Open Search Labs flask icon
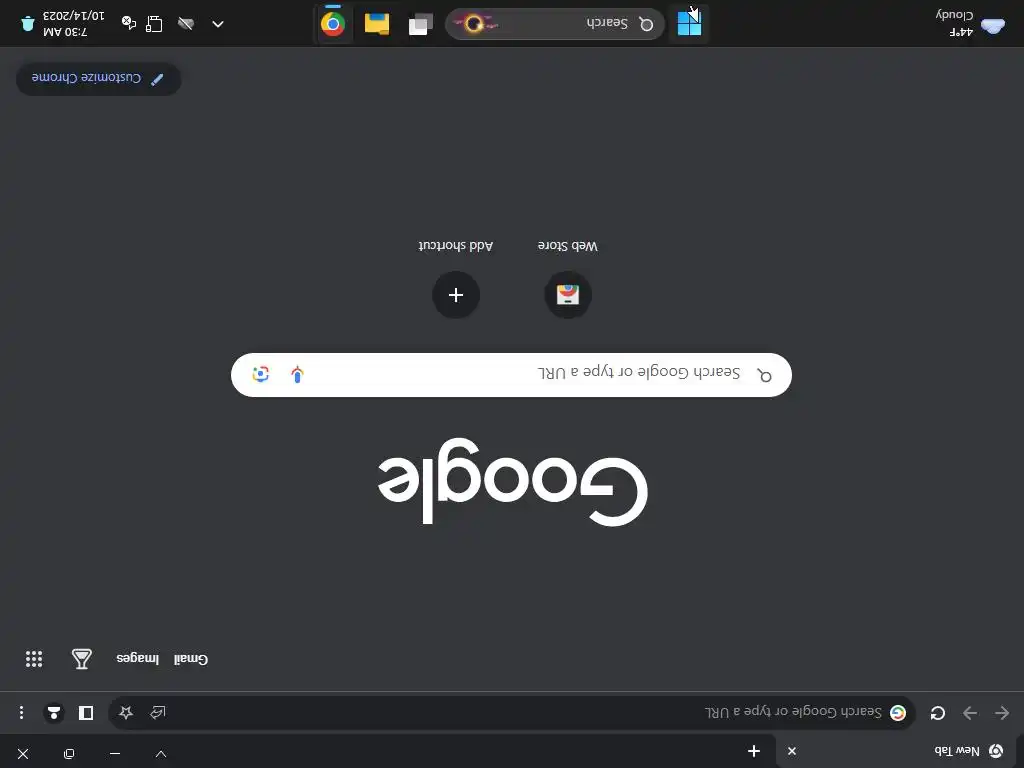This screenshot has height=768, width=1024. (x=82, y=658)
